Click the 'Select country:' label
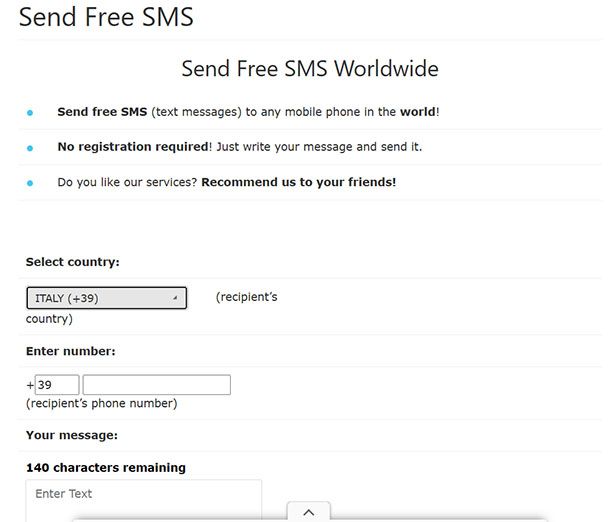Screen dimensions: 610x522 72,262
